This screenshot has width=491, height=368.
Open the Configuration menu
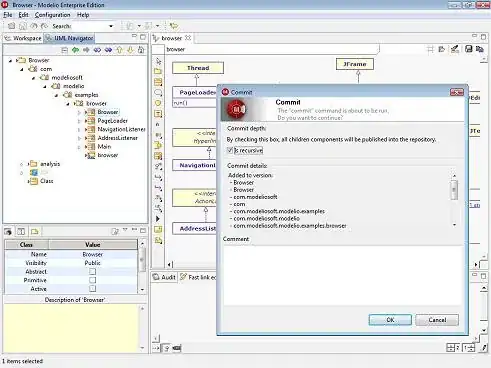[52, 15]
